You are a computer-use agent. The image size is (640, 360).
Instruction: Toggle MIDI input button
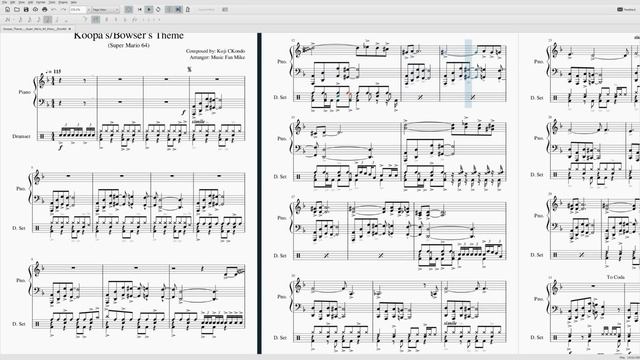coord(128,9)
